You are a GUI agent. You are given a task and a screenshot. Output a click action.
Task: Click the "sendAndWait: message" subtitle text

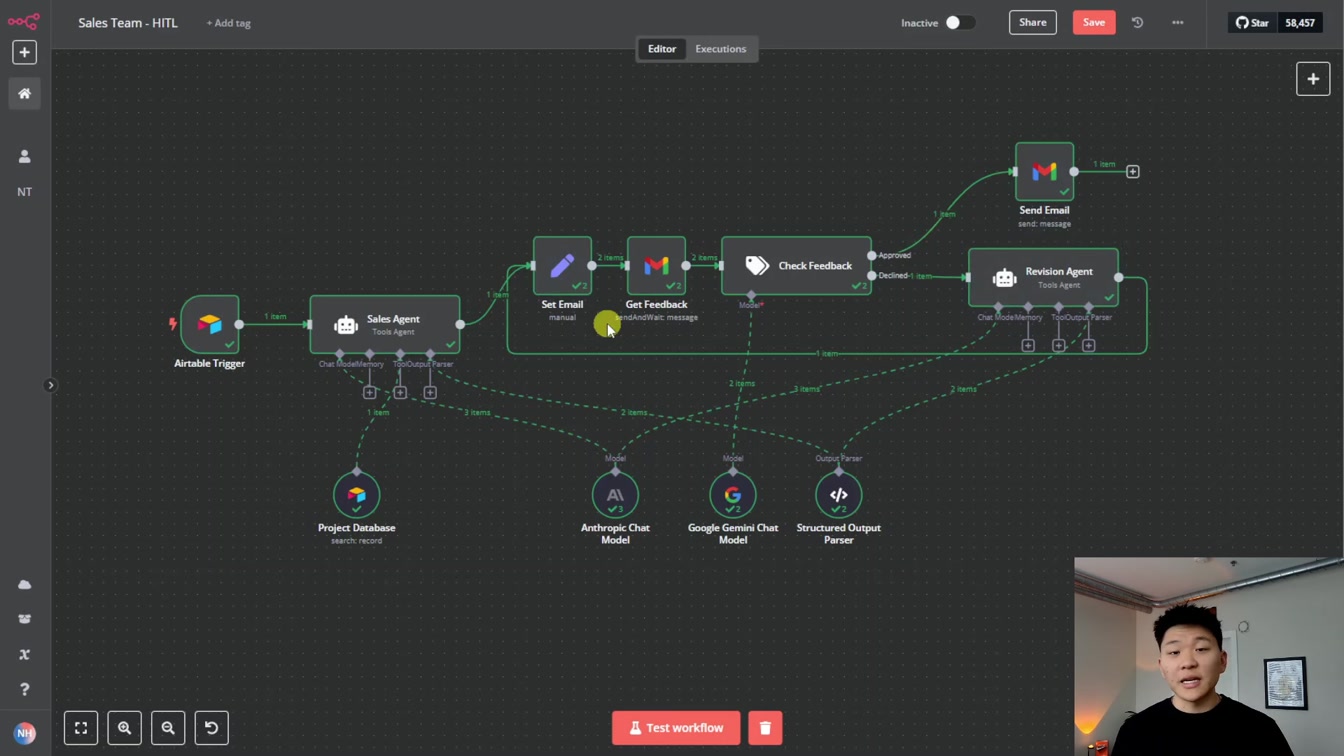pyautogui.click(x=656, y=317)
